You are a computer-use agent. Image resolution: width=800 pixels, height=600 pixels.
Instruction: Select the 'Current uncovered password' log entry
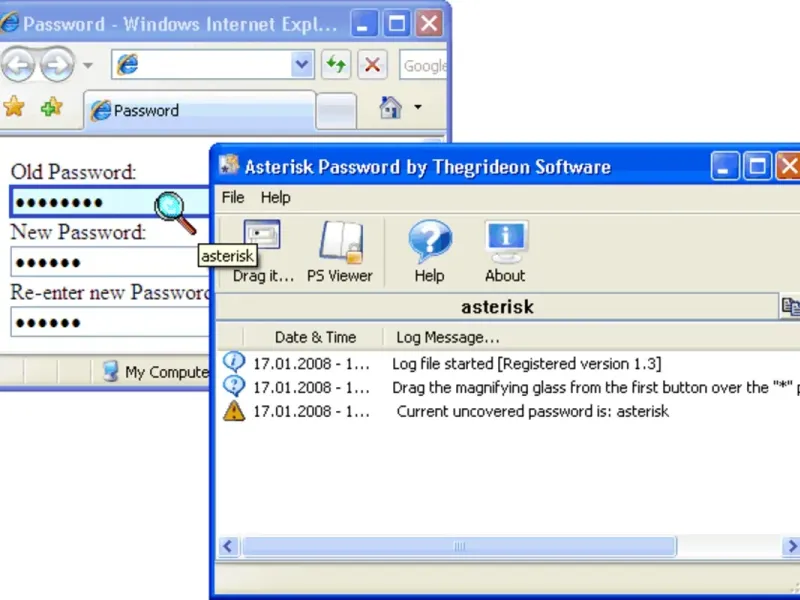(508, 411)
